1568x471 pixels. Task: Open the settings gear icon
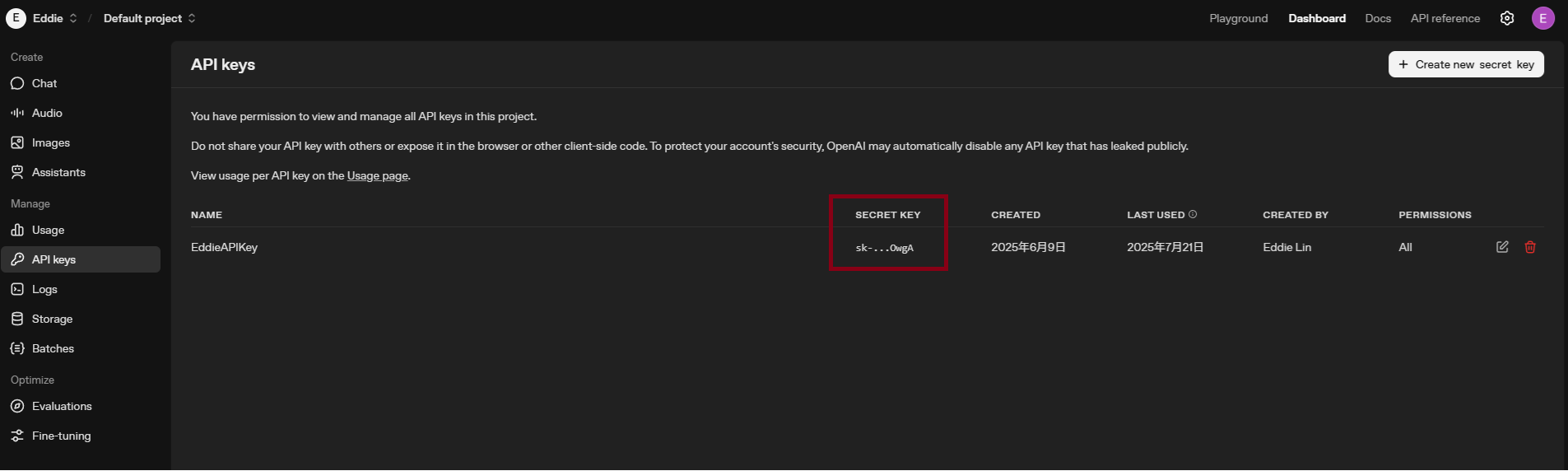(1506, 18)
